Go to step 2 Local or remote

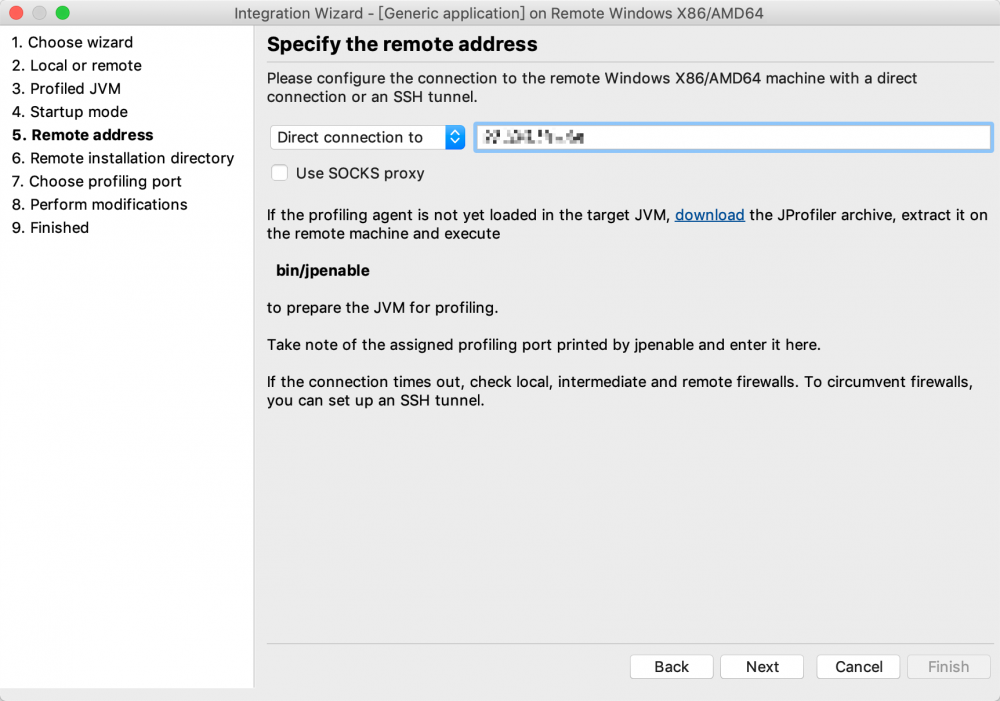(76, 65)
